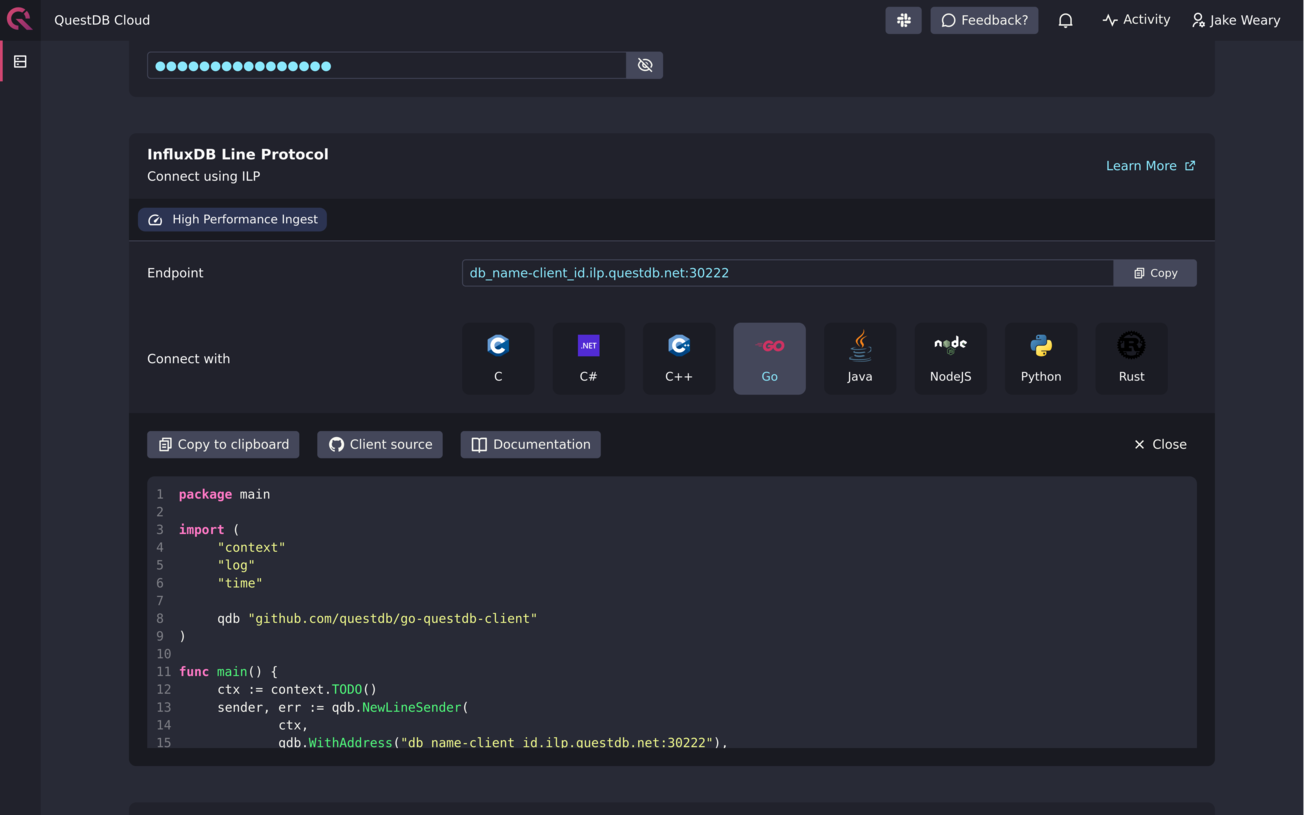Viewport: 1304px width, 815px height.
Task: Select the C client icon
Action: pos(498,358)
